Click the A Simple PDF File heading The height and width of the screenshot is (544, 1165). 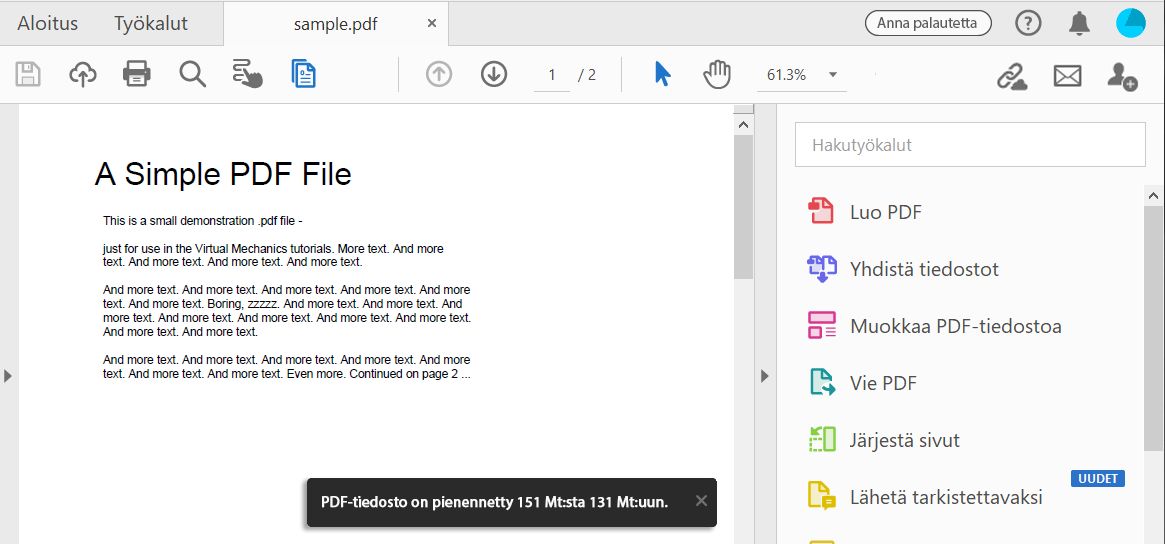223,175
